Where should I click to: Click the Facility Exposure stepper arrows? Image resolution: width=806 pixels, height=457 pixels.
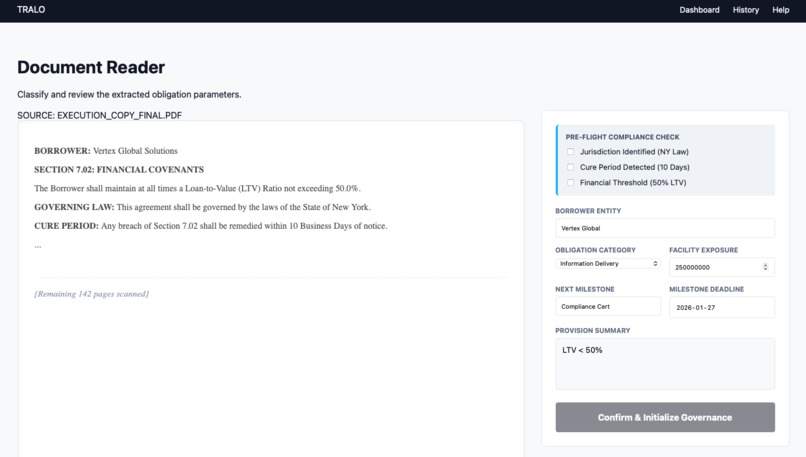coord(765,267)
